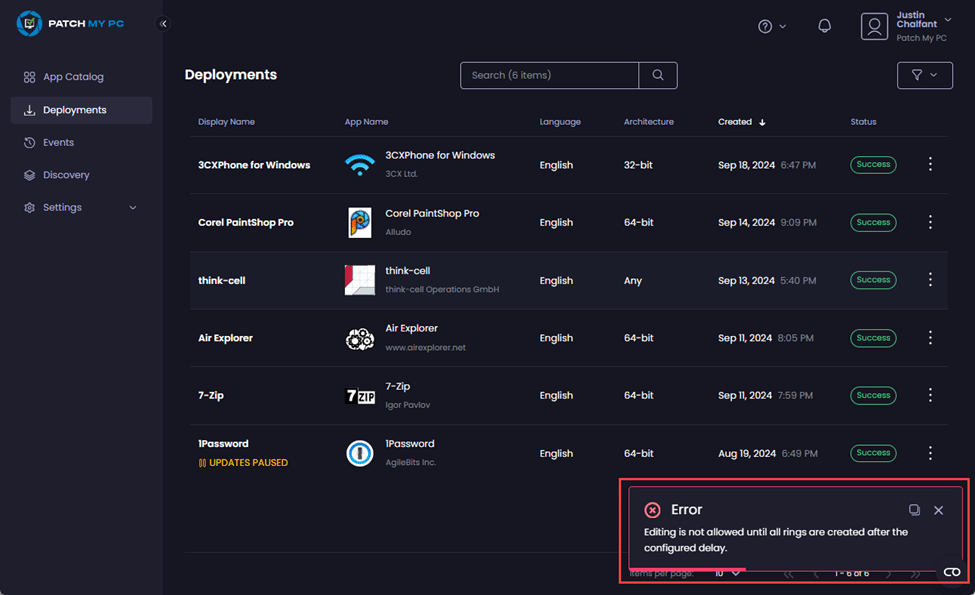Screen dimensions: 975x595
Task: Sort by the Created column header
Action: tap(735, 122)
